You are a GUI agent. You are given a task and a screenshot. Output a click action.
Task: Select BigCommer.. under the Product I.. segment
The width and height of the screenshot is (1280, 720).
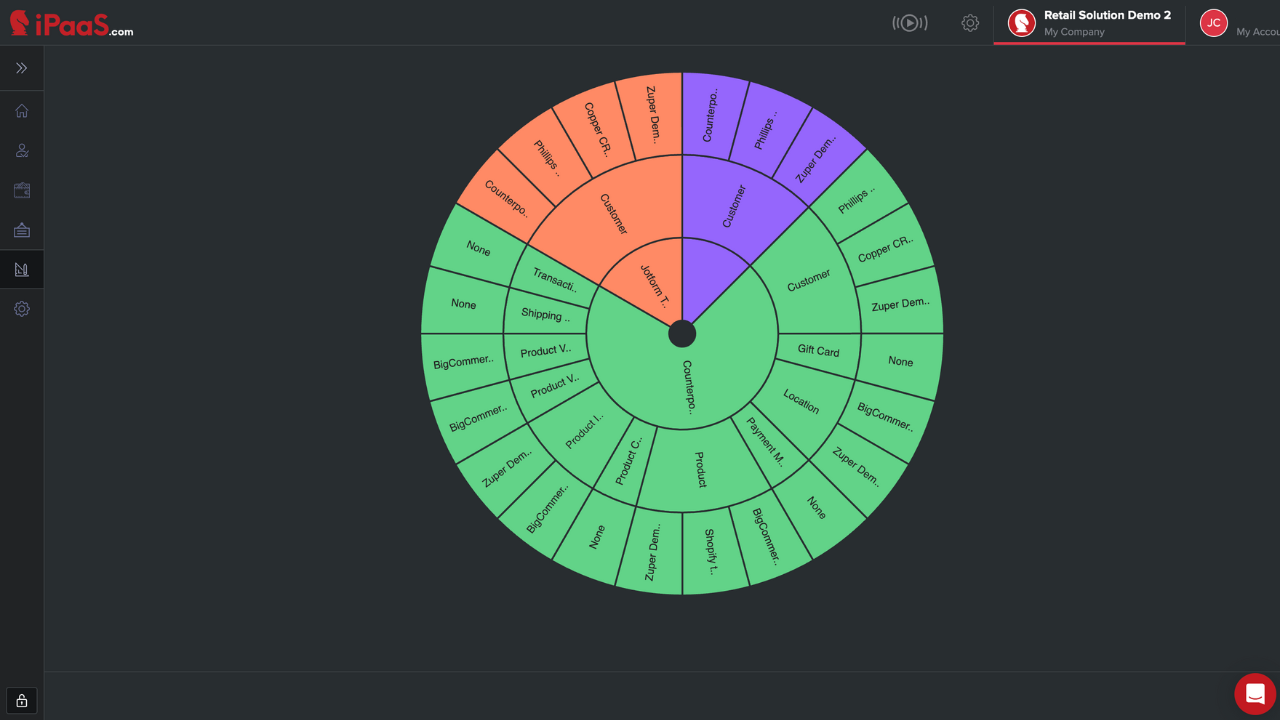point(547,508)
